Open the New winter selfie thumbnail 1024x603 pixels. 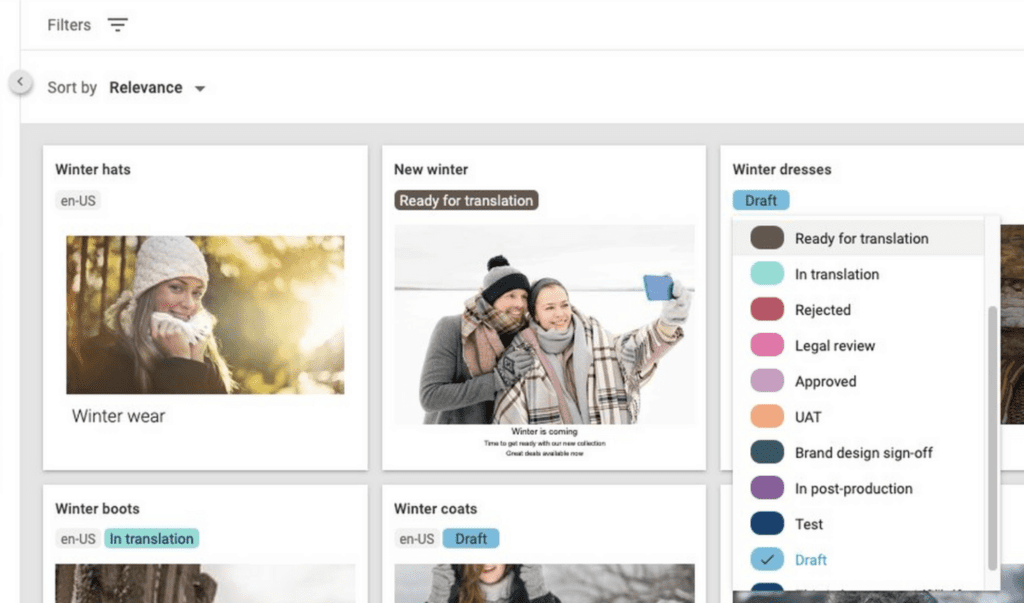click(544, 325)
